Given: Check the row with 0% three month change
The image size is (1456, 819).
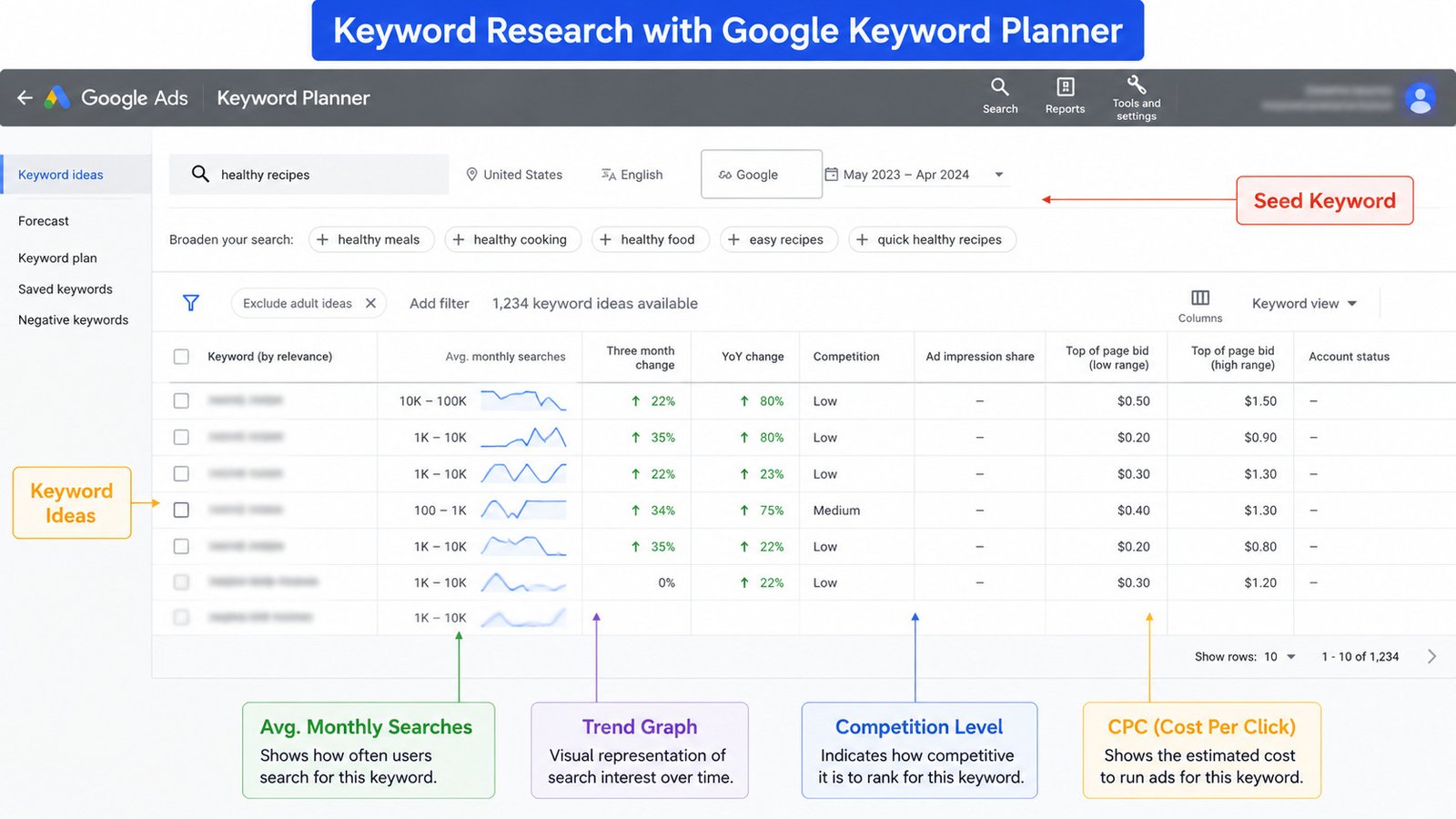Looking at the screenshot, I should click(181, 581).
